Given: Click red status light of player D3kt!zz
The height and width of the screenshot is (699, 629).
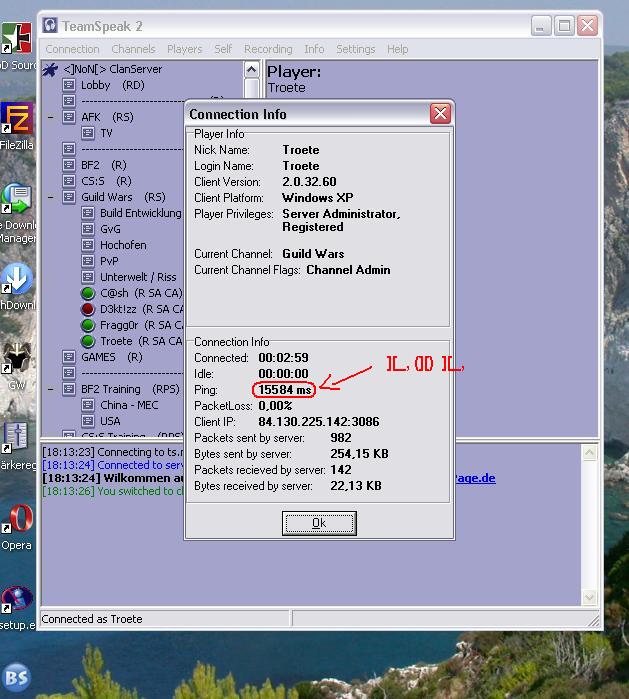Looking at the screenshot, I should pyautogui.click(x=88, y=310).
